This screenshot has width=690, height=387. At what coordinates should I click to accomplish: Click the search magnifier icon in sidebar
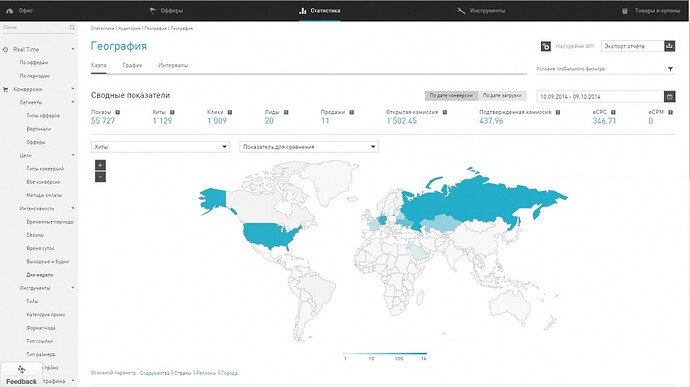pyautogui.click(x=72, y=27)
